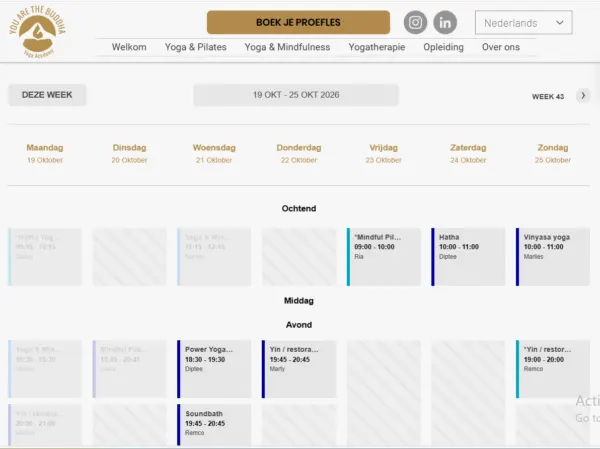Go to next week with the arrow
600x449 pixels.
point(583,95)
